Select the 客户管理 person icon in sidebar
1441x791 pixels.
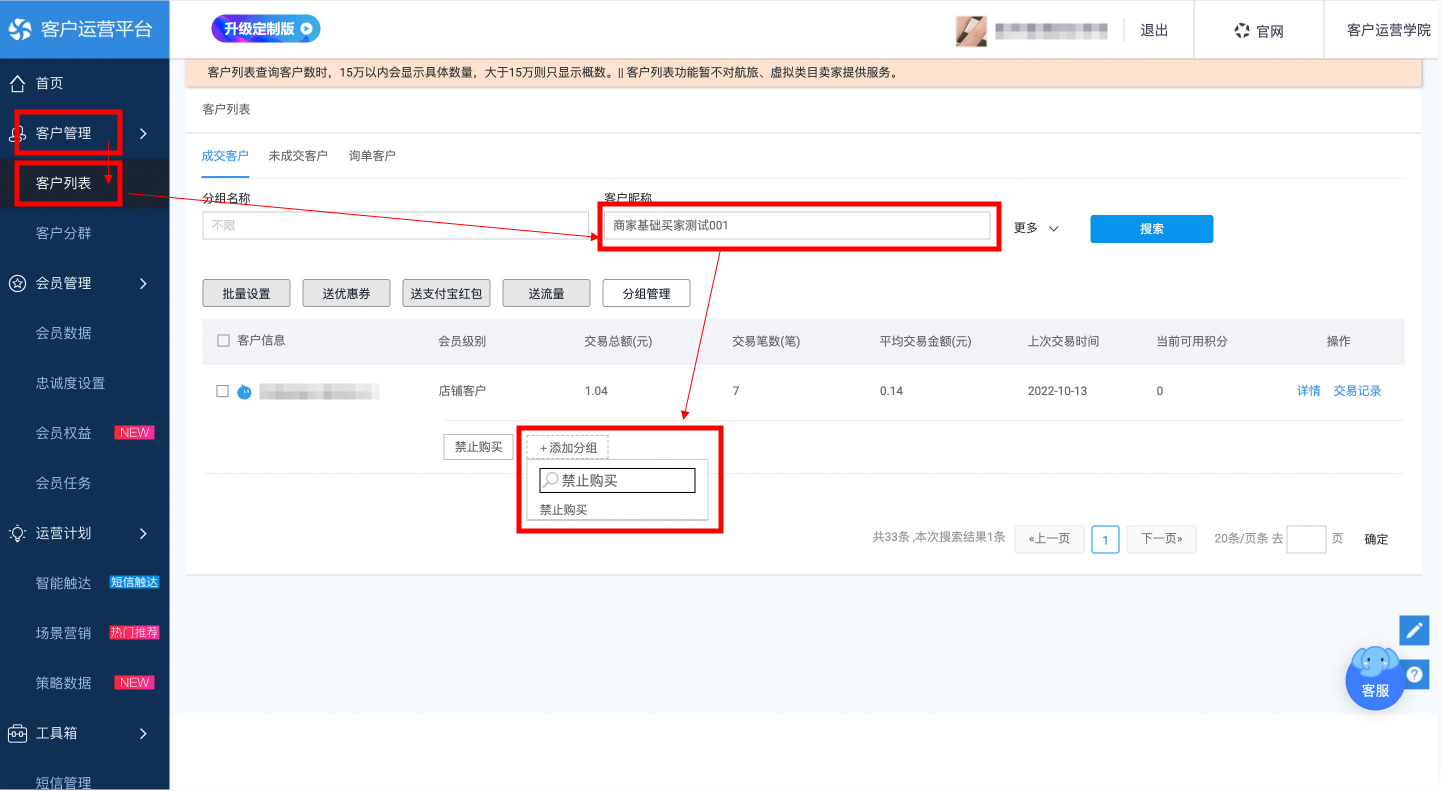(x=18, y=131)
